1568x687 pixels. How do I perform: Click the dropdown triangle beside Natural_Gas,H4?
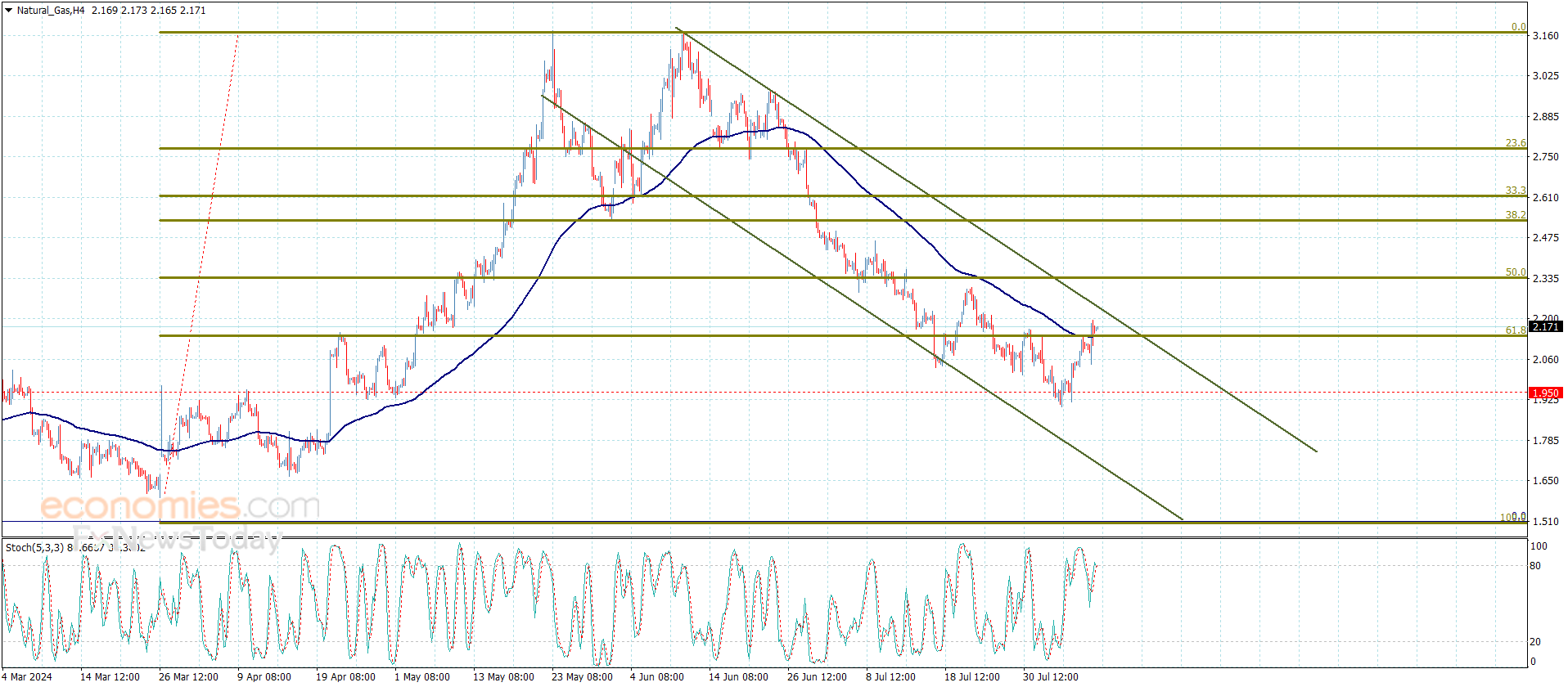[x=8, y=11]
